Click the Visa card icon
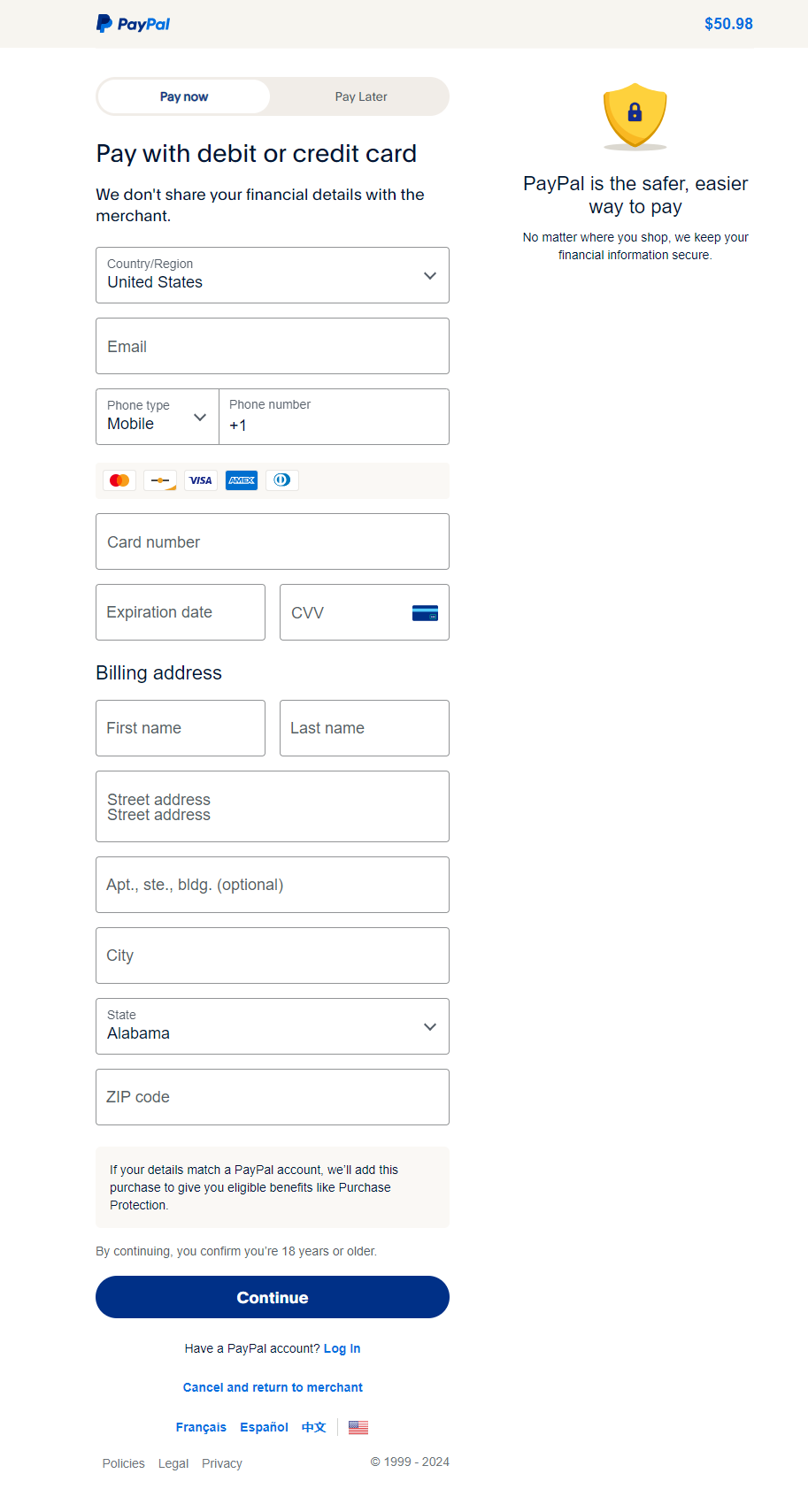The width and height of the screenshot is (808, 1512). coord(201,480)
